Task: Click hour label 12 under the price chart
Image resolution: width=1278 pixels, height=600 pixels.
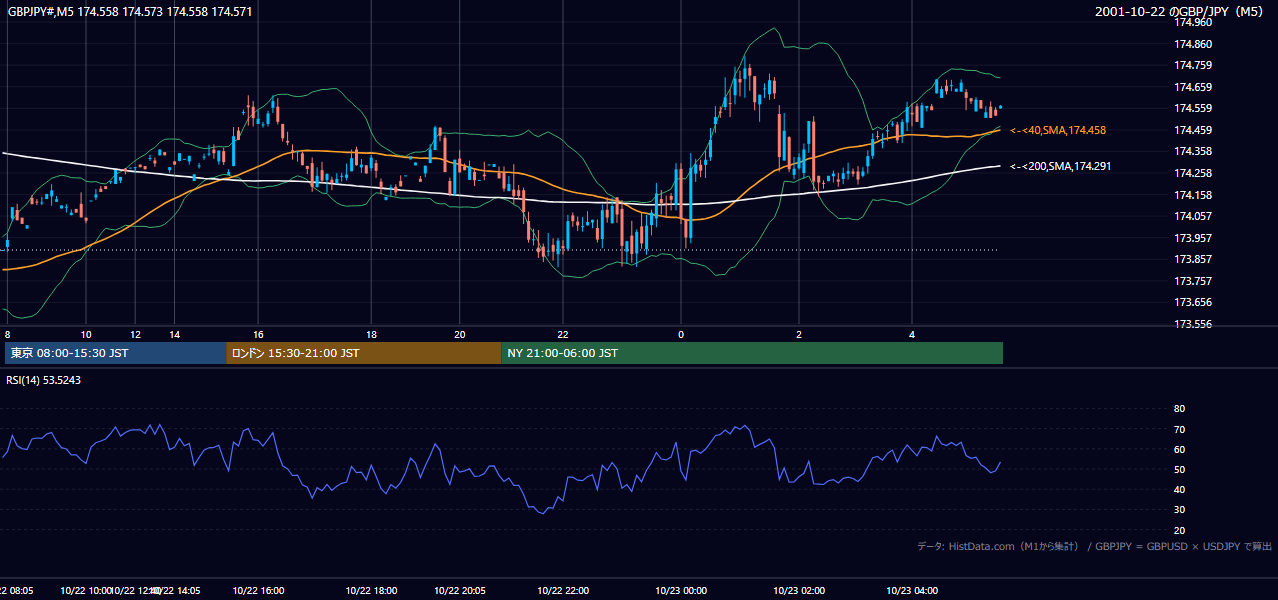Action: (x=136, y=334)
